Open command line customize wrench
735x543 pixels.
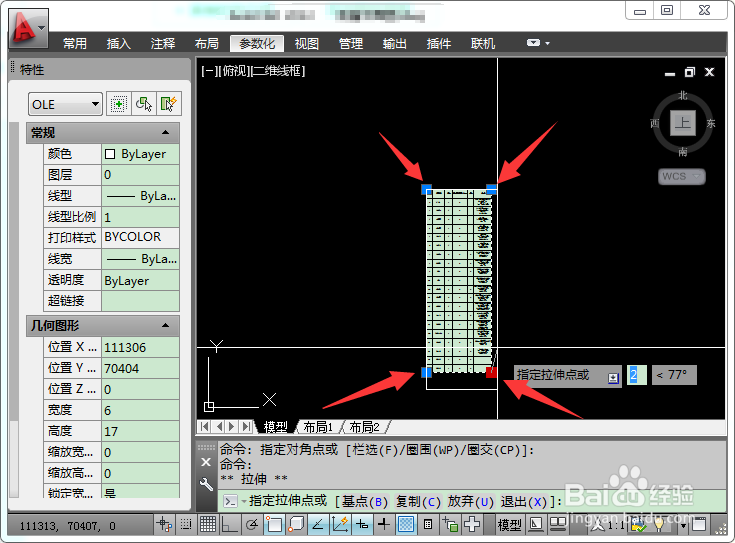coord(206,484)
